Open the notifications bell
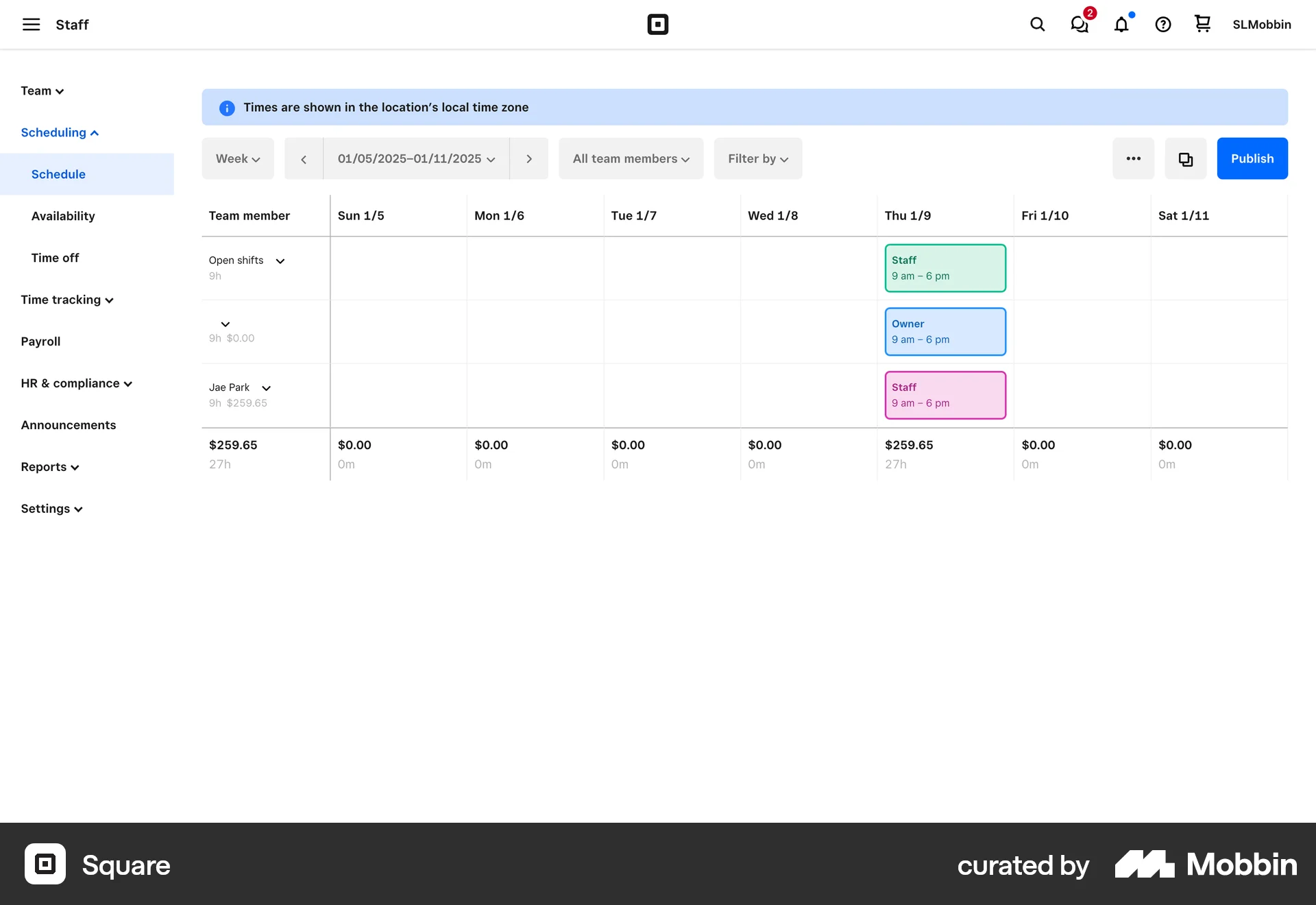1316x905 pixels. pos(1121,25)
